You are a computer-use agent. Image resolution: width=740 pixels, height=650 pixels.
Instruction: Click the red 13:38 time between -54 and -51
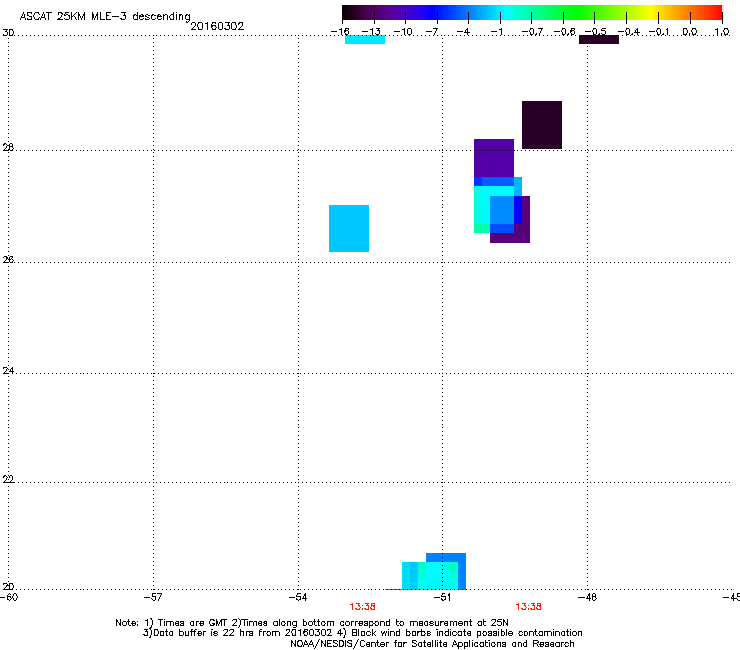click(x=362, y=607)
